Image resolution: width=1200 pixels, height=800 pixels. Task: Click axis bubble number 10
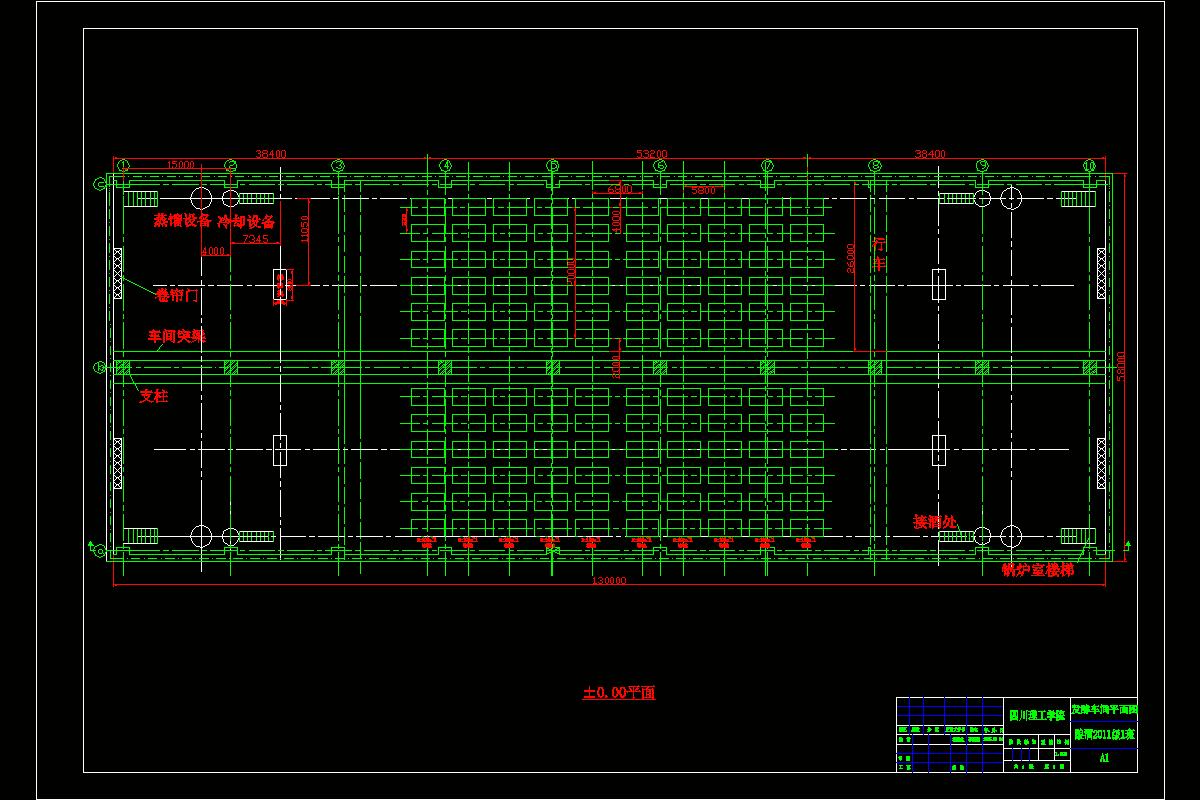pos(1089,165)
